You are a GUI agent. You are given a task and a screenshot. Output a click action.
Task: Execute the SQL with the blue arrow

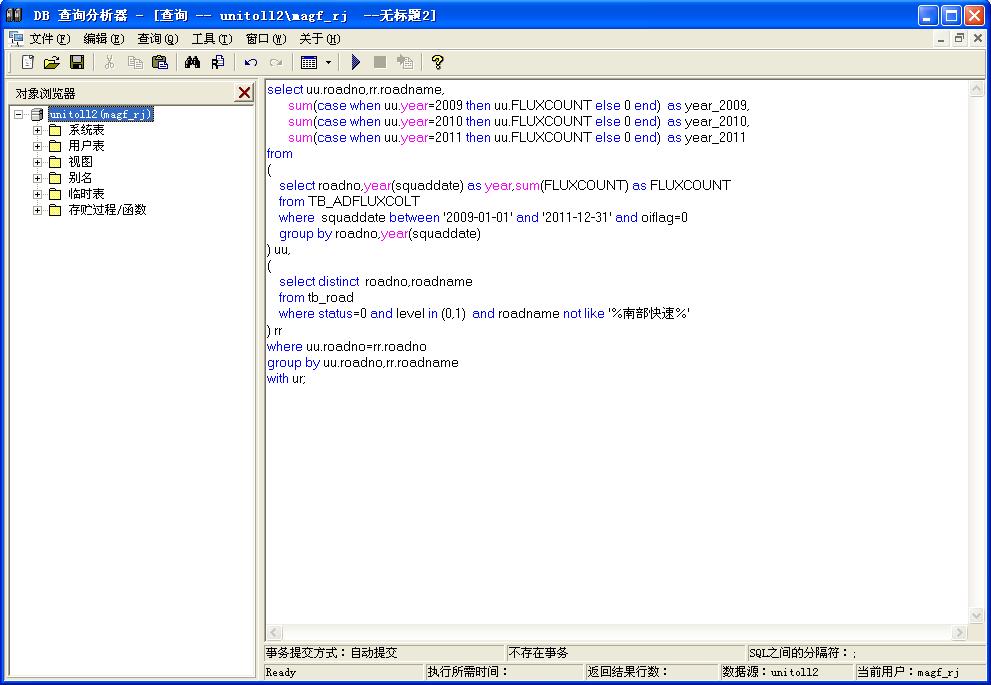[x=357, y=62]
